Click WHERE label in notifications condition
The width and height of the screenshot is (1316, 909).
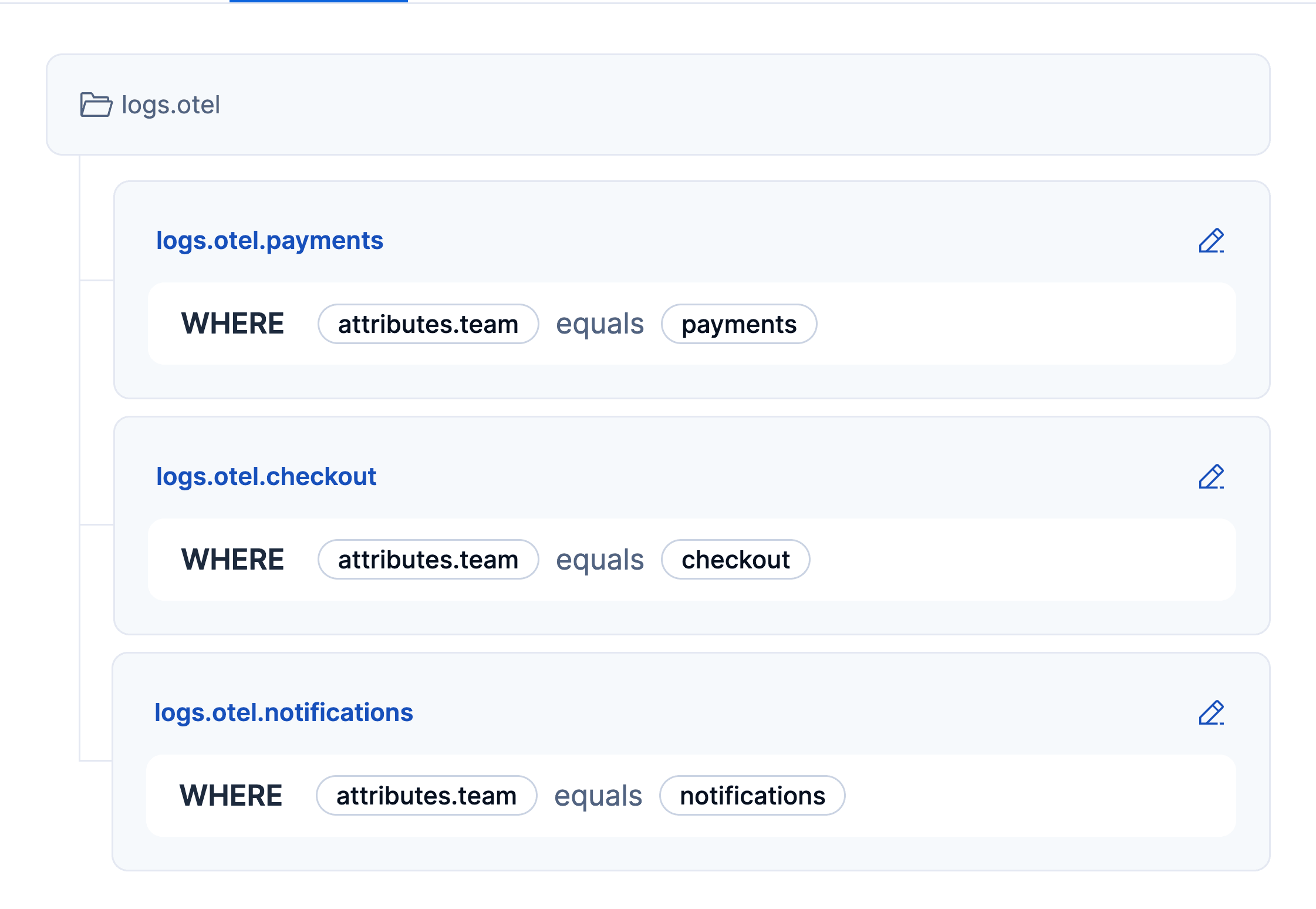point(231,796)
